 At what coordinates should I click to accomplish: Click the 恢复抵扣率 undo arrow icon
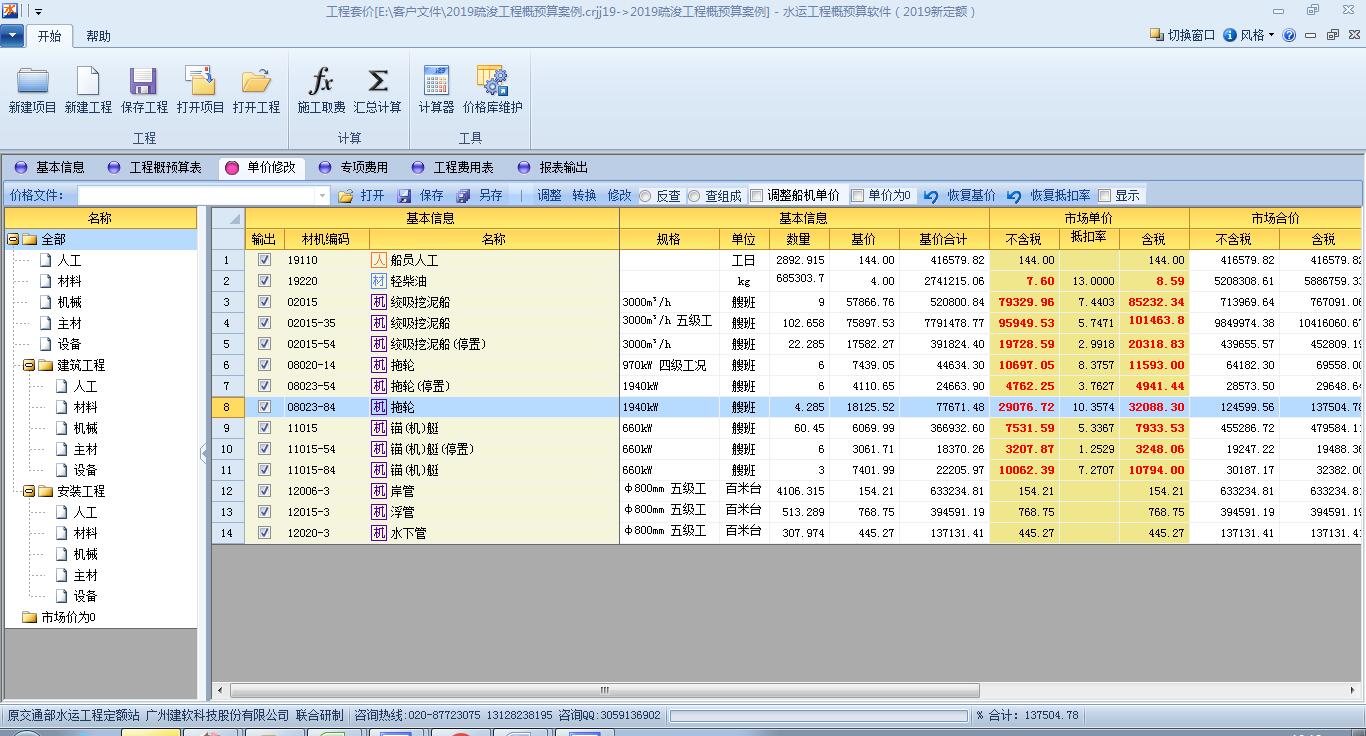[x=1014, y=196]
